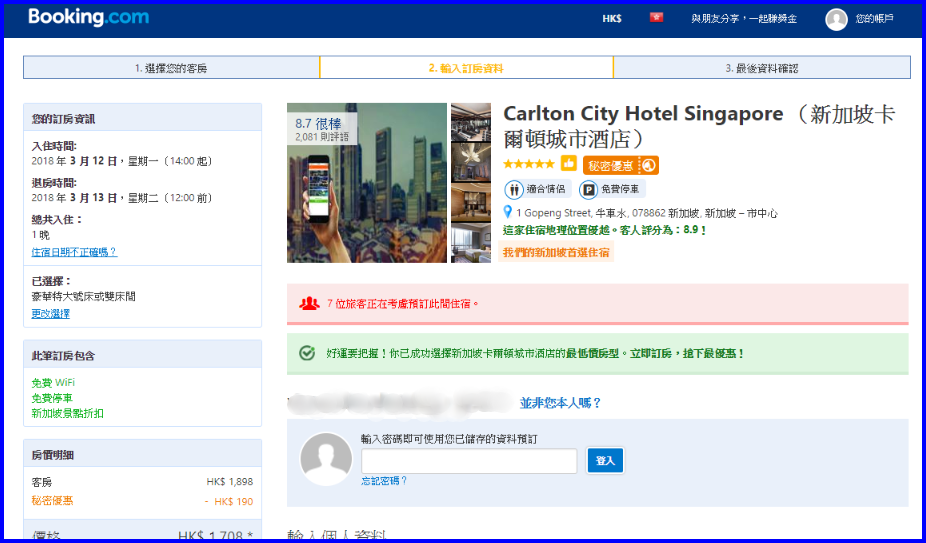Click the 新加坡景點折扣 text
Image resolution: width=926 pixels, height=543 pixels.
pos(67,414)
